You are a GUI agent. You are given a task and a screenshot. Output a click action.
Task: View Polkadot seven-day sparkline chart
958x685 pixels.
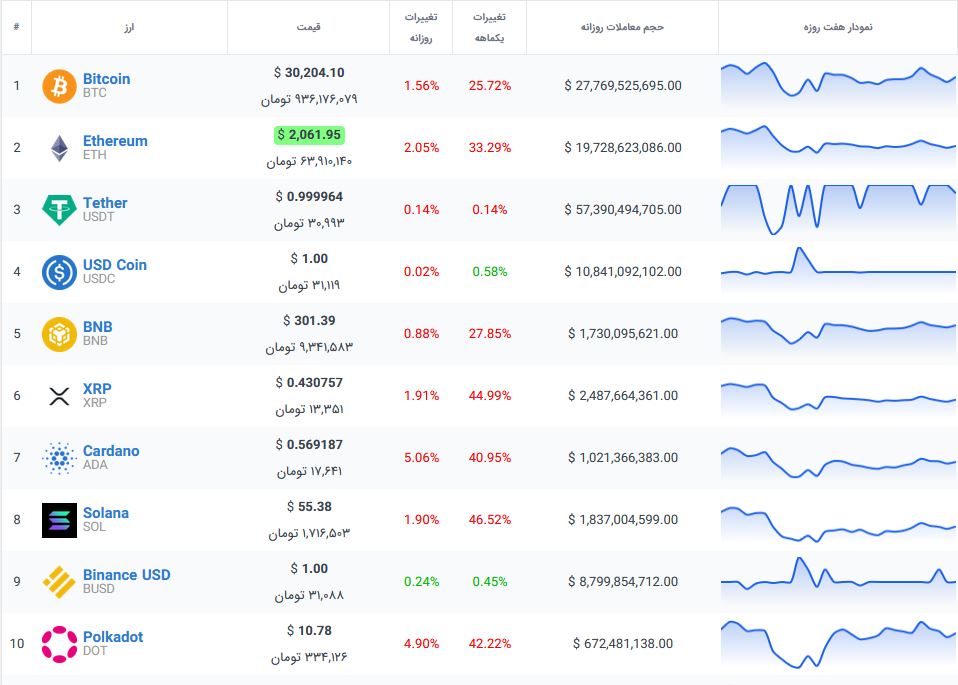click(838, 645)
